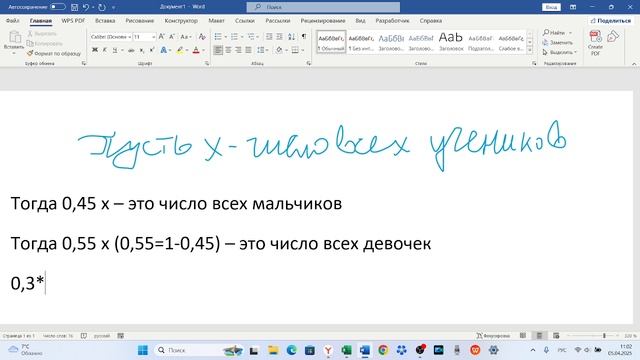640x360 pixels.
Task: Toggle italic (К) formatting
Action: 104,50
